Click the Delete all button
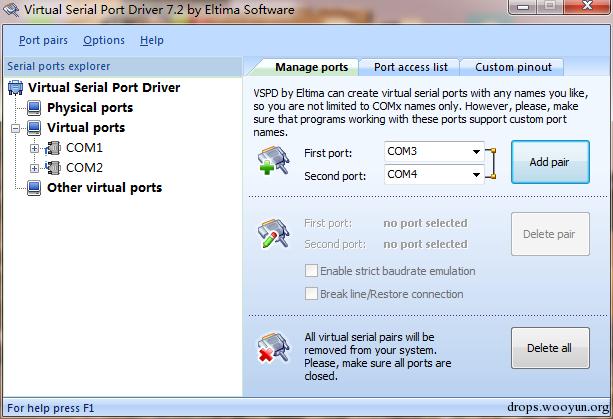The image size is (613, 419). pyautogui.click(x=550, y=348)
